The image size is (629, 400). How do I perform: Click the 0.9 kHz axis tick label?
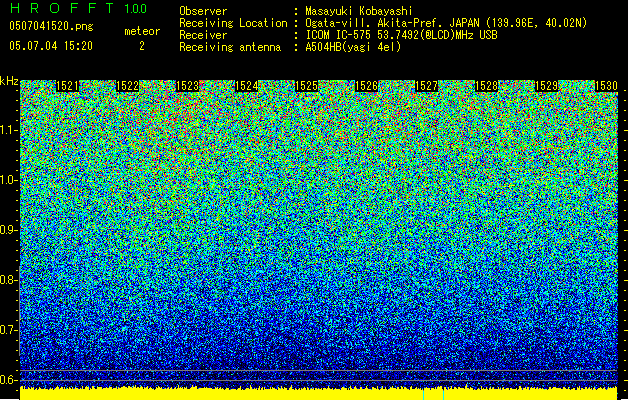[x=8, y=230]
